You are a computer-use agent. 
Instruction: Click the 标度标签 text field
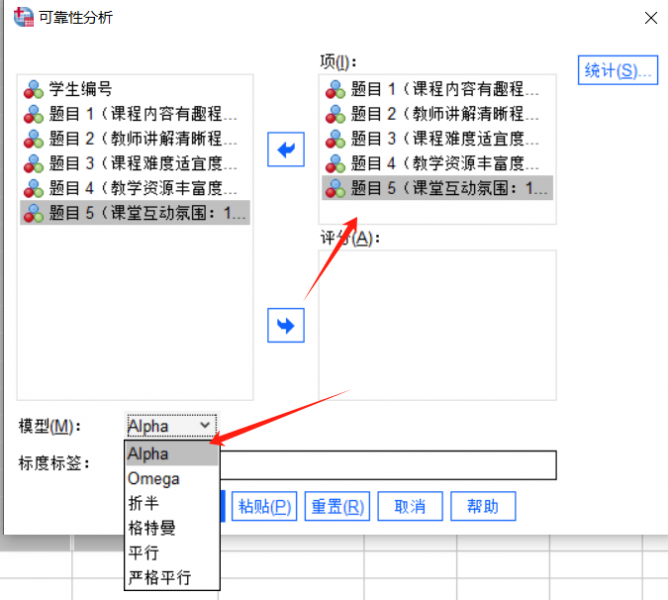click(x=388, y=465)
